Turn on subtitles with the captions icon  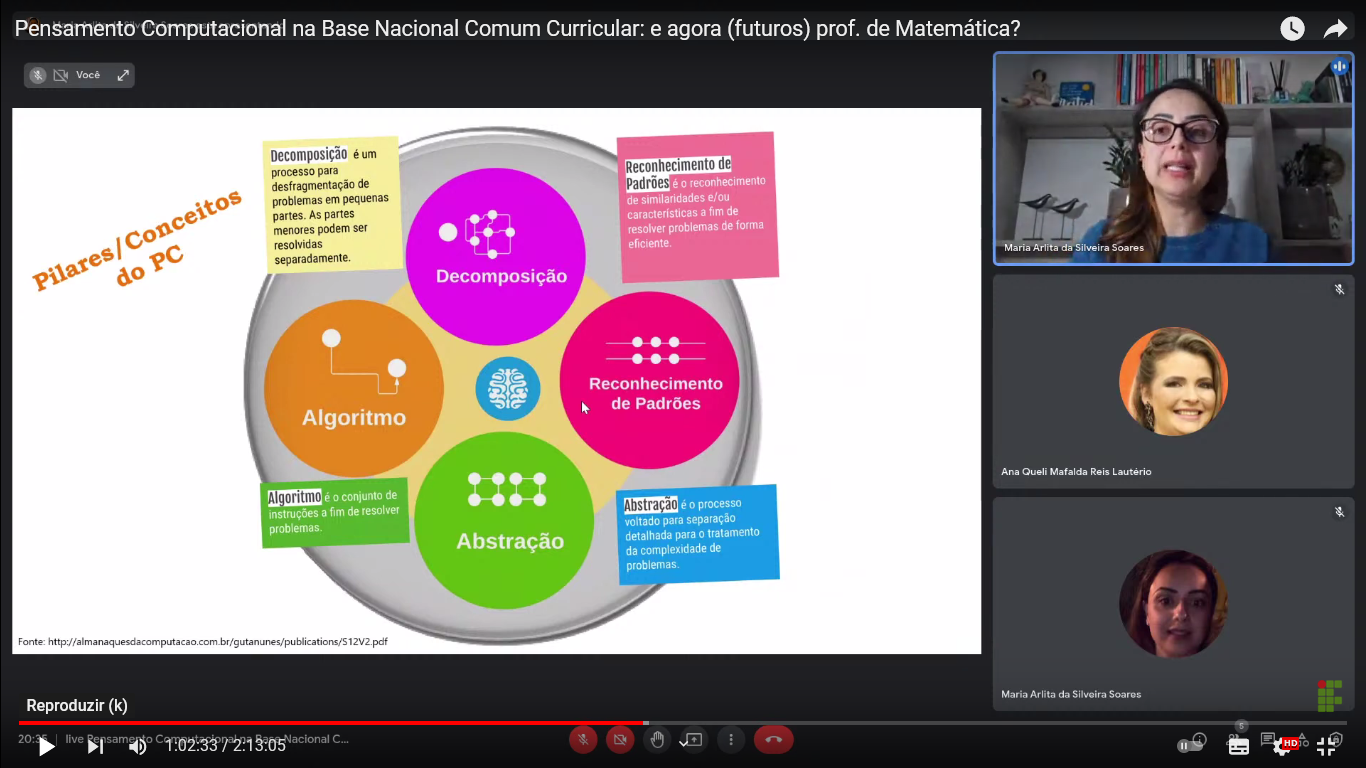1239,746
